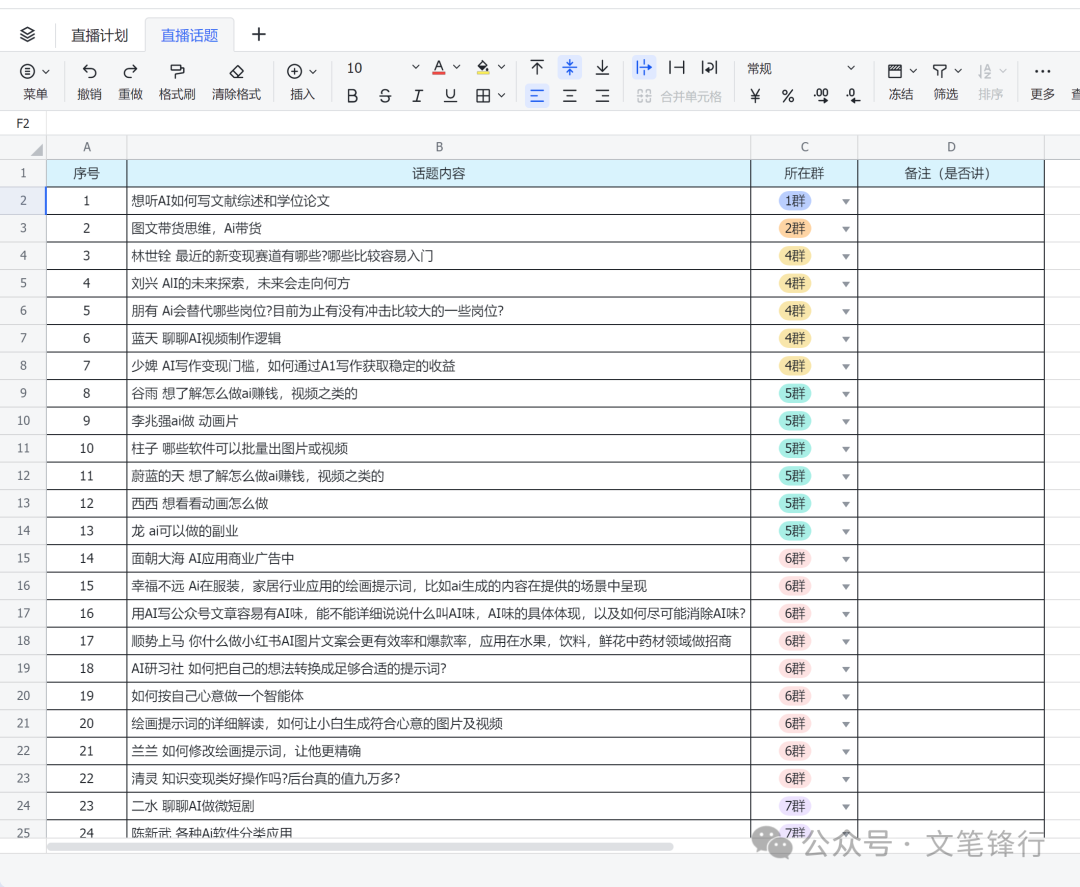The width and height of the screenshot is (1080, 887).
Task: Click the currency format ¥ icon
Action: [x=755, y=95]
